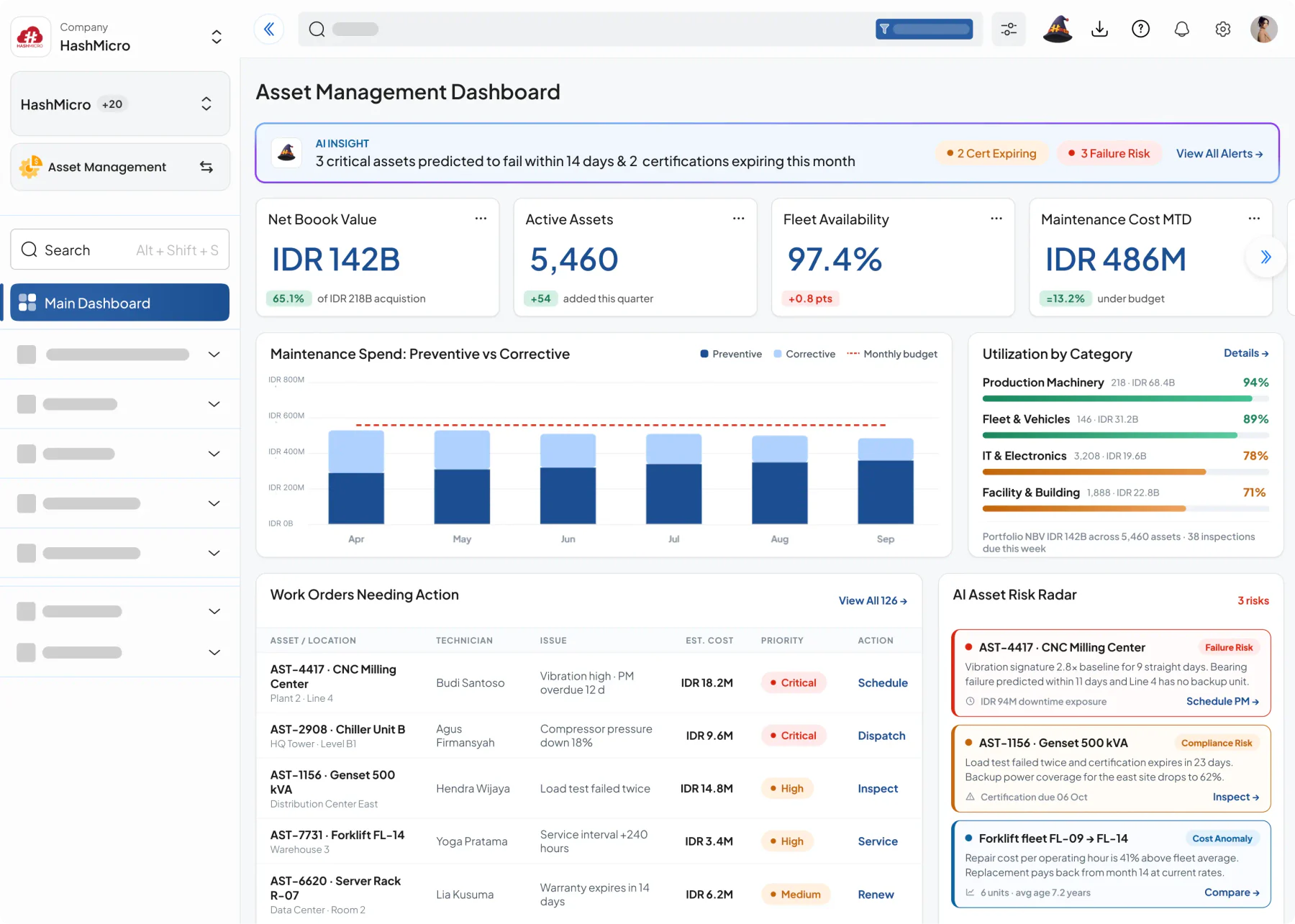Open filter settings sliders icon
This screenshot has width=1295, height=924.
coord(1009,29)
